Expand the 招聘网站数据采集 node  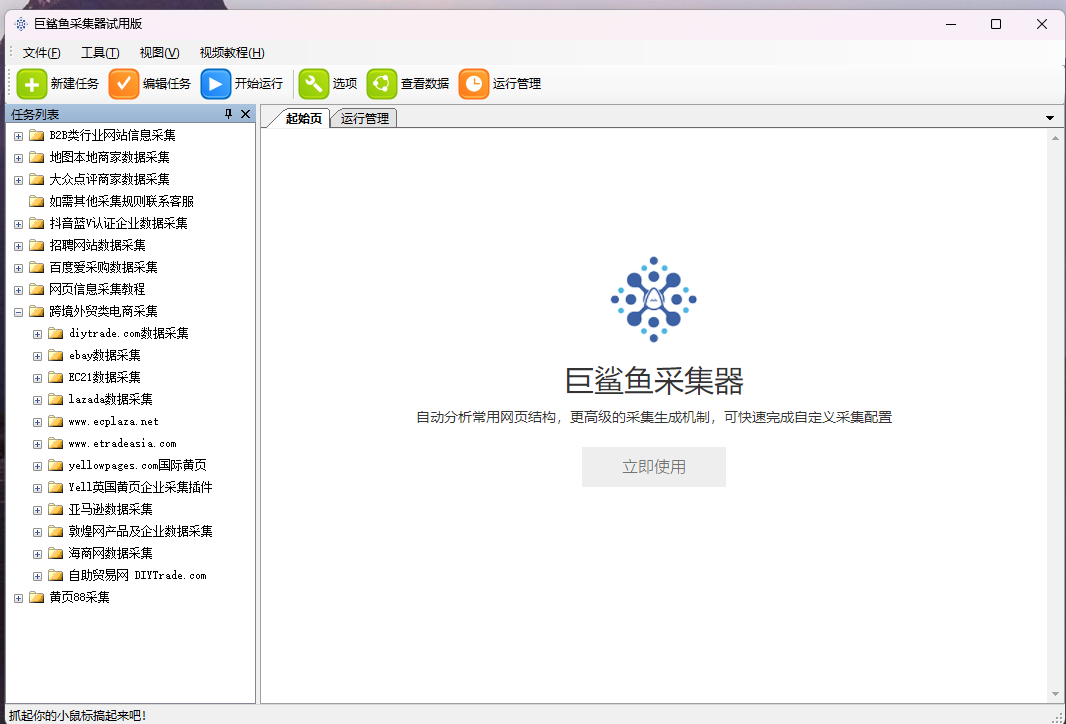tap(18, 246)
